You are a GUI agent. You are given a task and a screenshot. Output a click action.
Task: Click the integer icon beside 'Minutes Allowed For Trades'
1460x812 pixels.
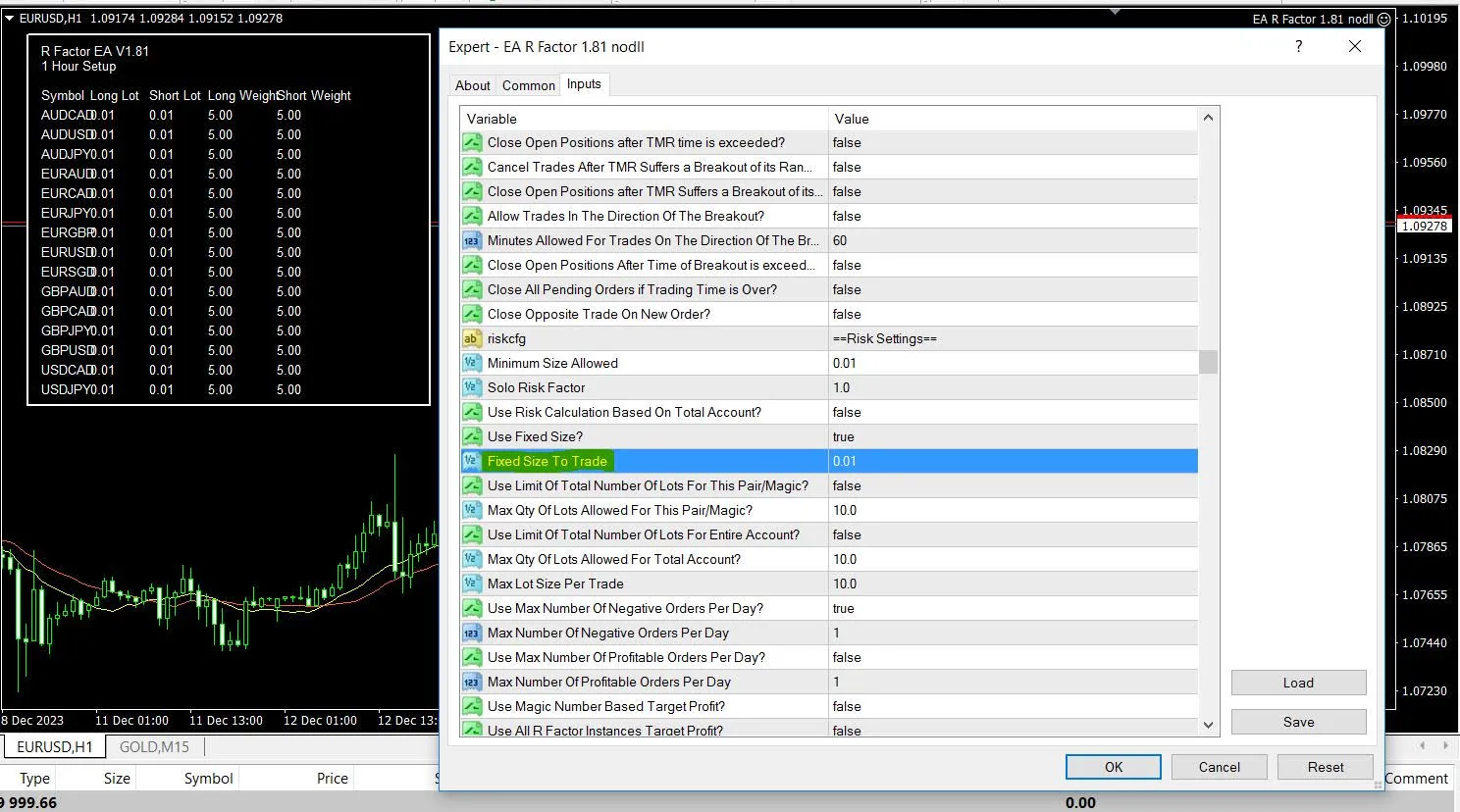[x=471, y=240]
